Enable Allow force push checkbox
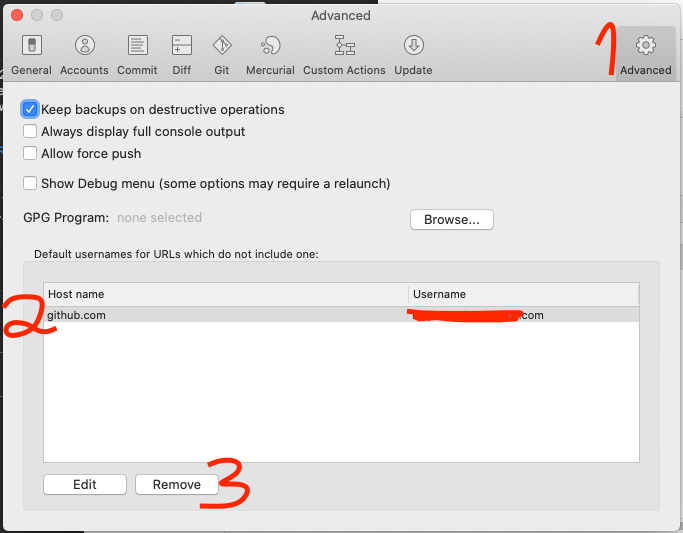Viewport: 683px width, 533px height. 30,153
